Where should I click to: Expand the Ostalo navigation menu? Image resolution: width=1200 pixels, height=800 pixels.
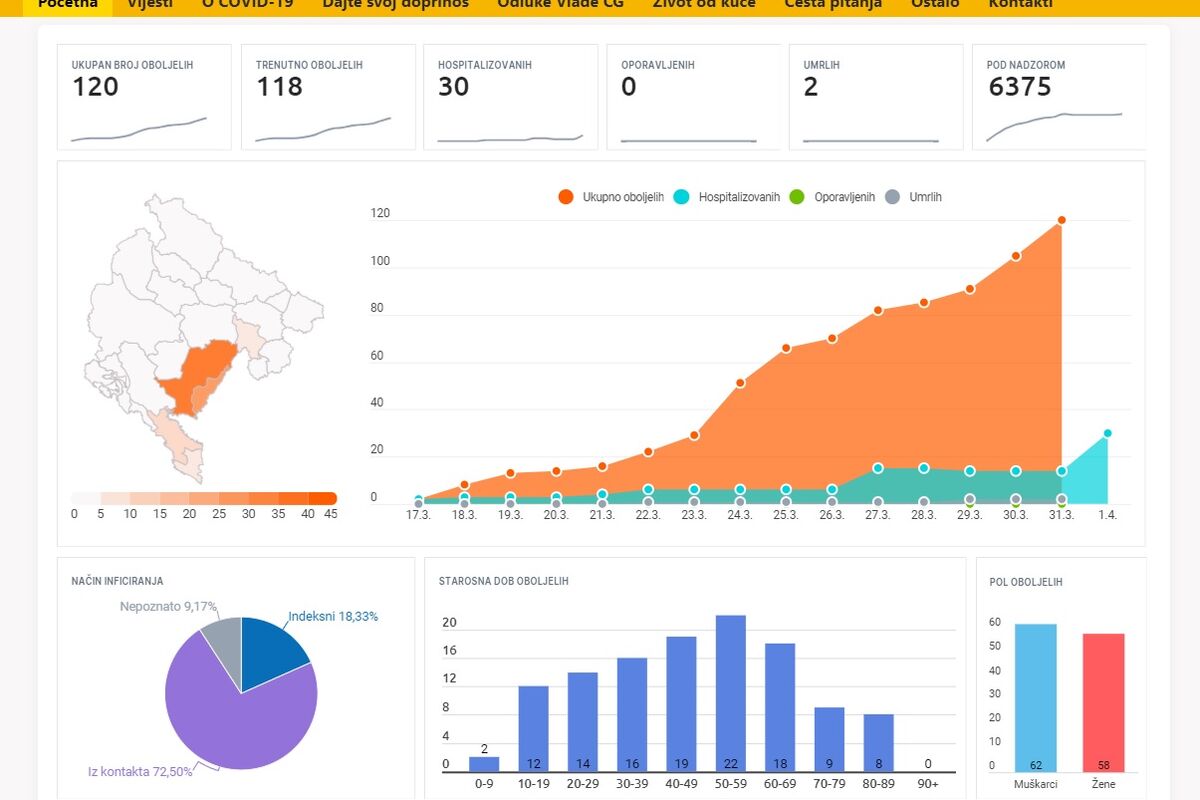tap(935, 4)
